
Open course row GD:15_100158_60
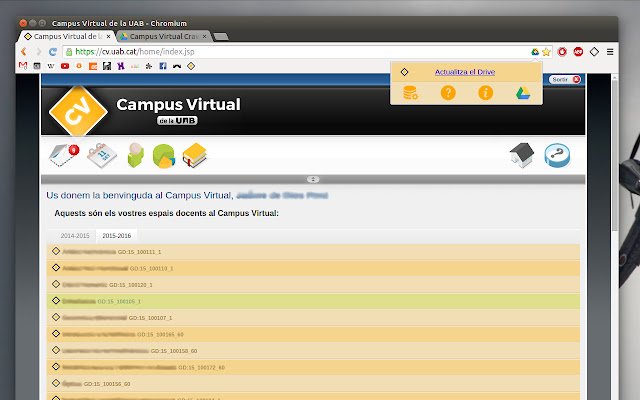313,351
